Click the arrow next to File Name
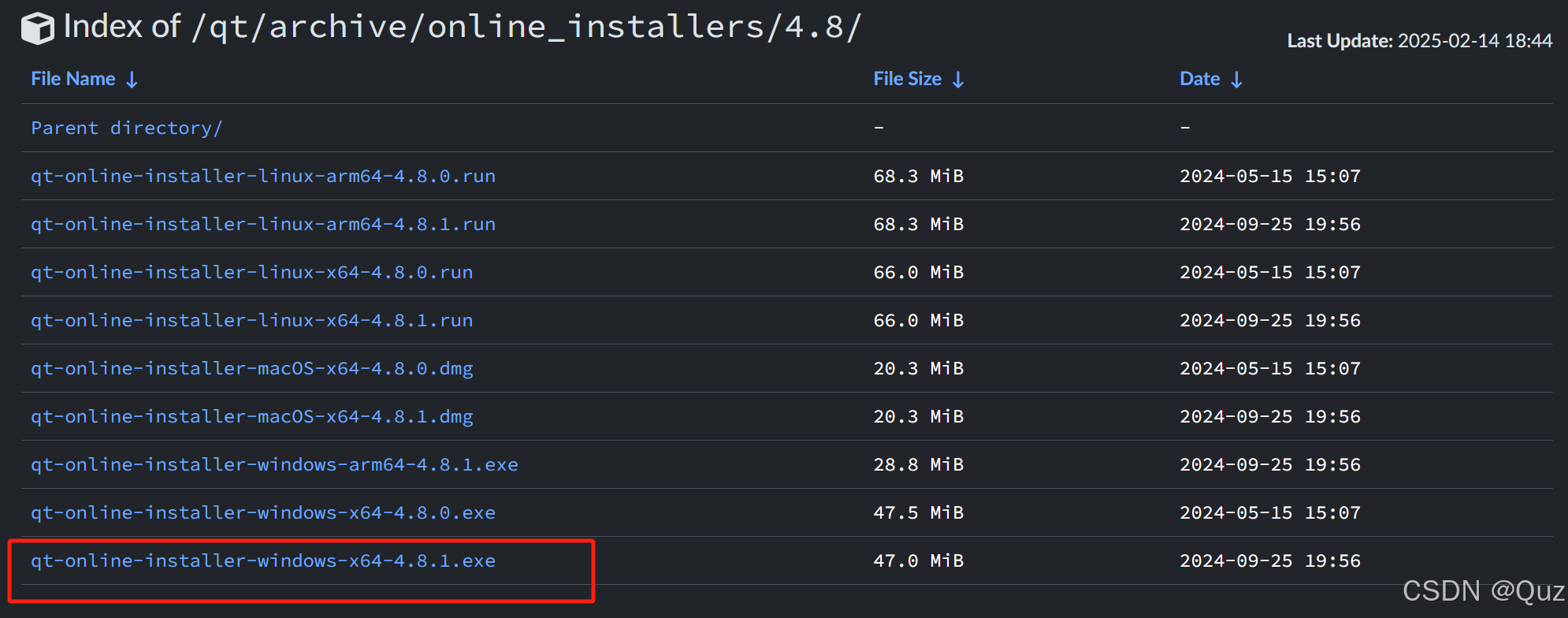This screenshot has height=618, width=1568. (x=132, y=80)
